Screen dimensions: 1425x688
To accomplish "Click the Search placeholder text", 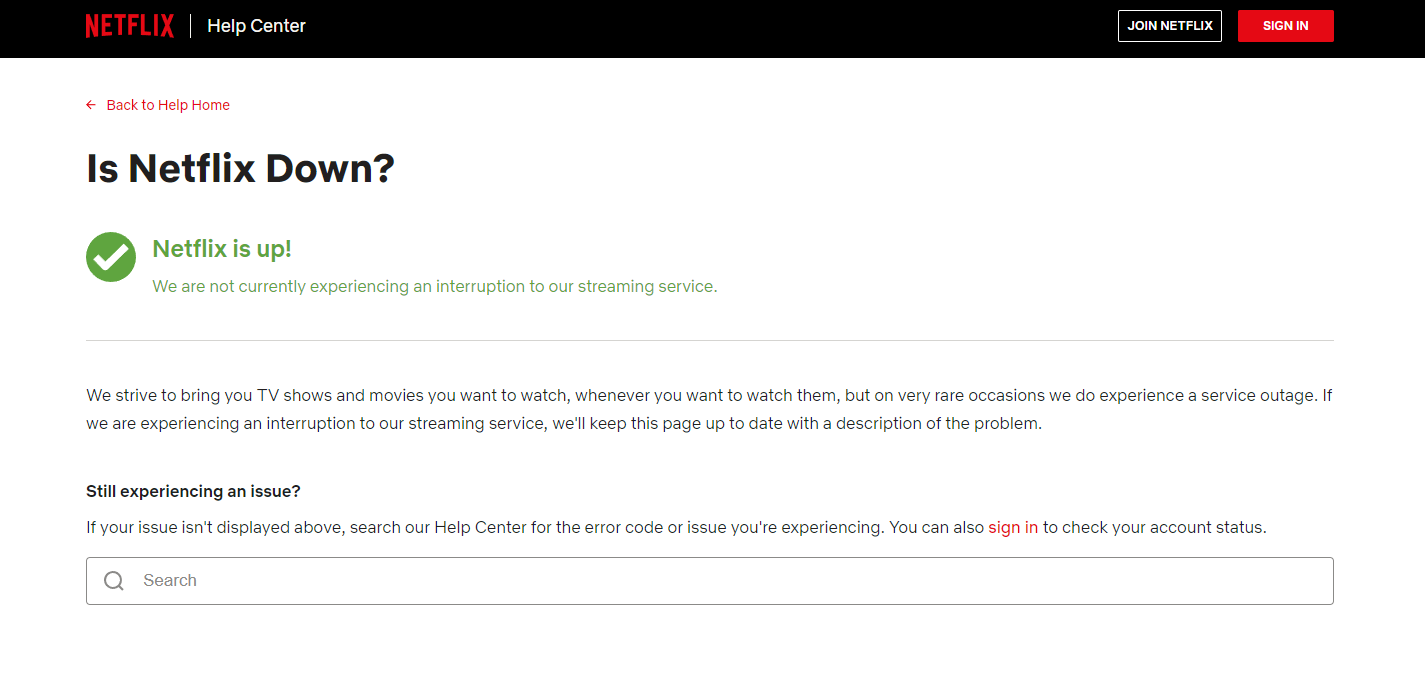I will (169, 580).
